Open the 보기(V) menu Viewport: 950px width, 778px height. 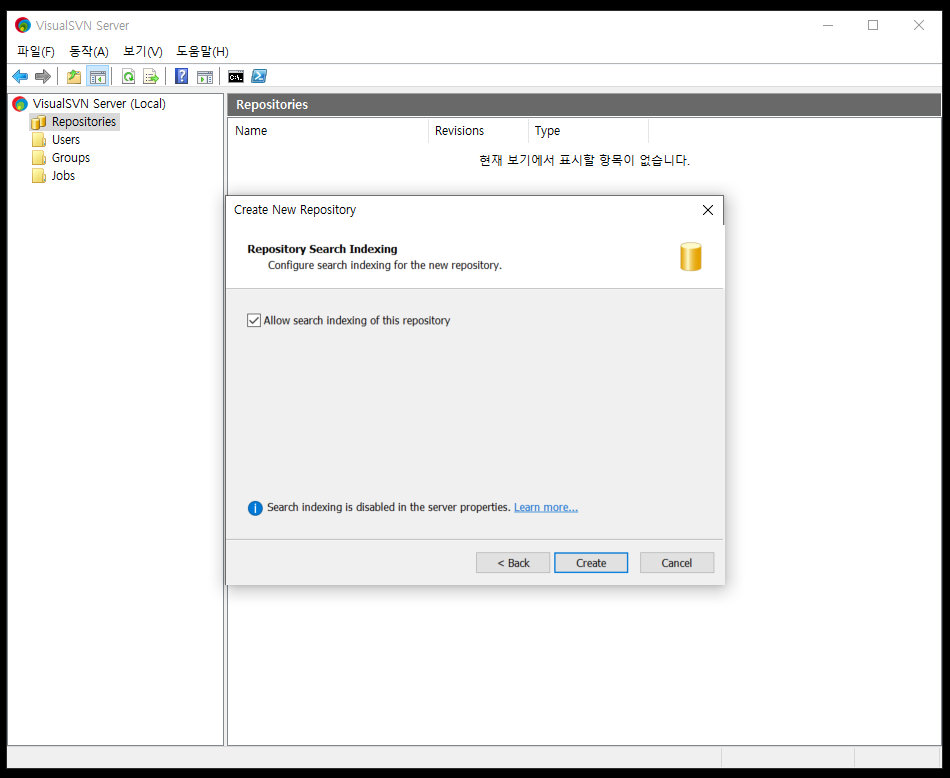pyautogui.click(x=143, y=52)
